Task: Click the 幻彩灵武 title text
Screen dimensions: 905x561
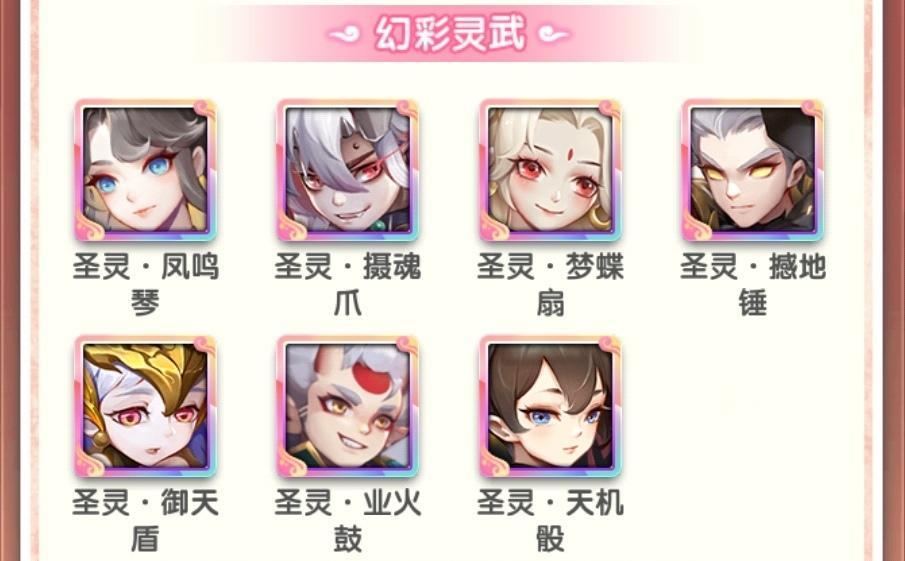Action: [450, 33]
